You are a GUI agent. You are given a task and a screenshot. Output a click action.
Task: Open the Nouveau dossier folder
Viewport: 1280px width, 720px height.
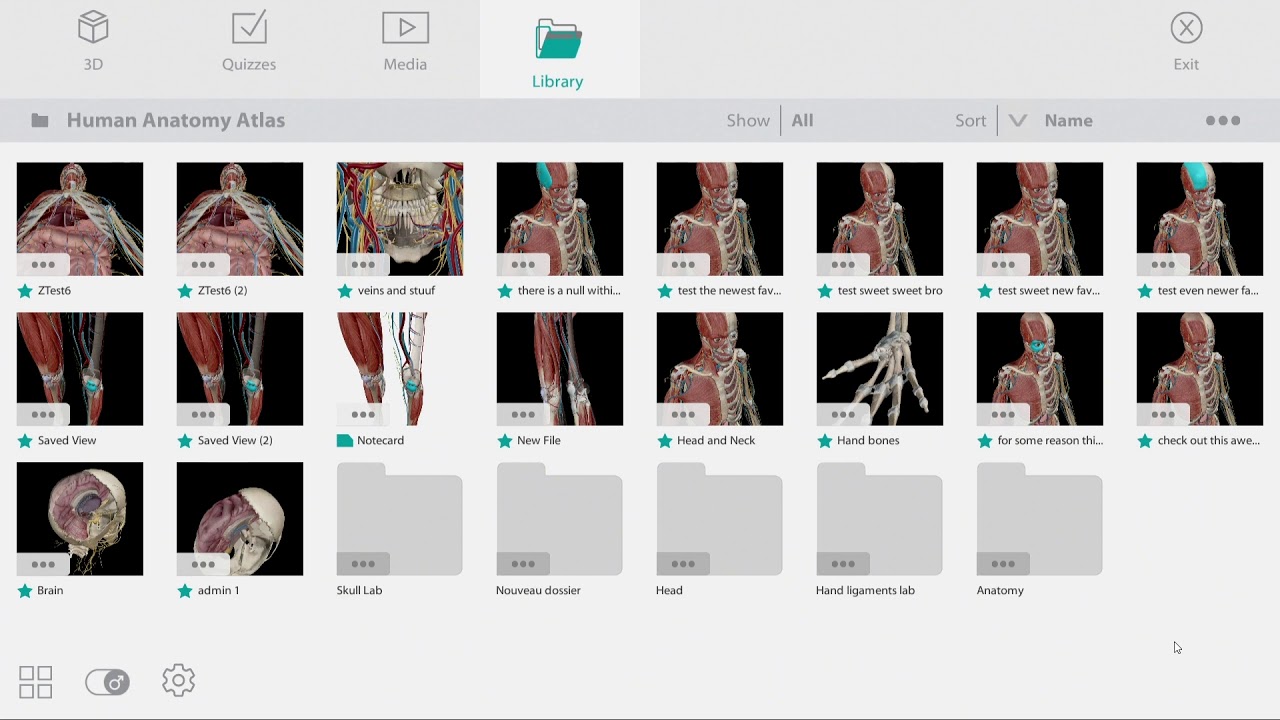pyautogui.click(x=560, y=519)
